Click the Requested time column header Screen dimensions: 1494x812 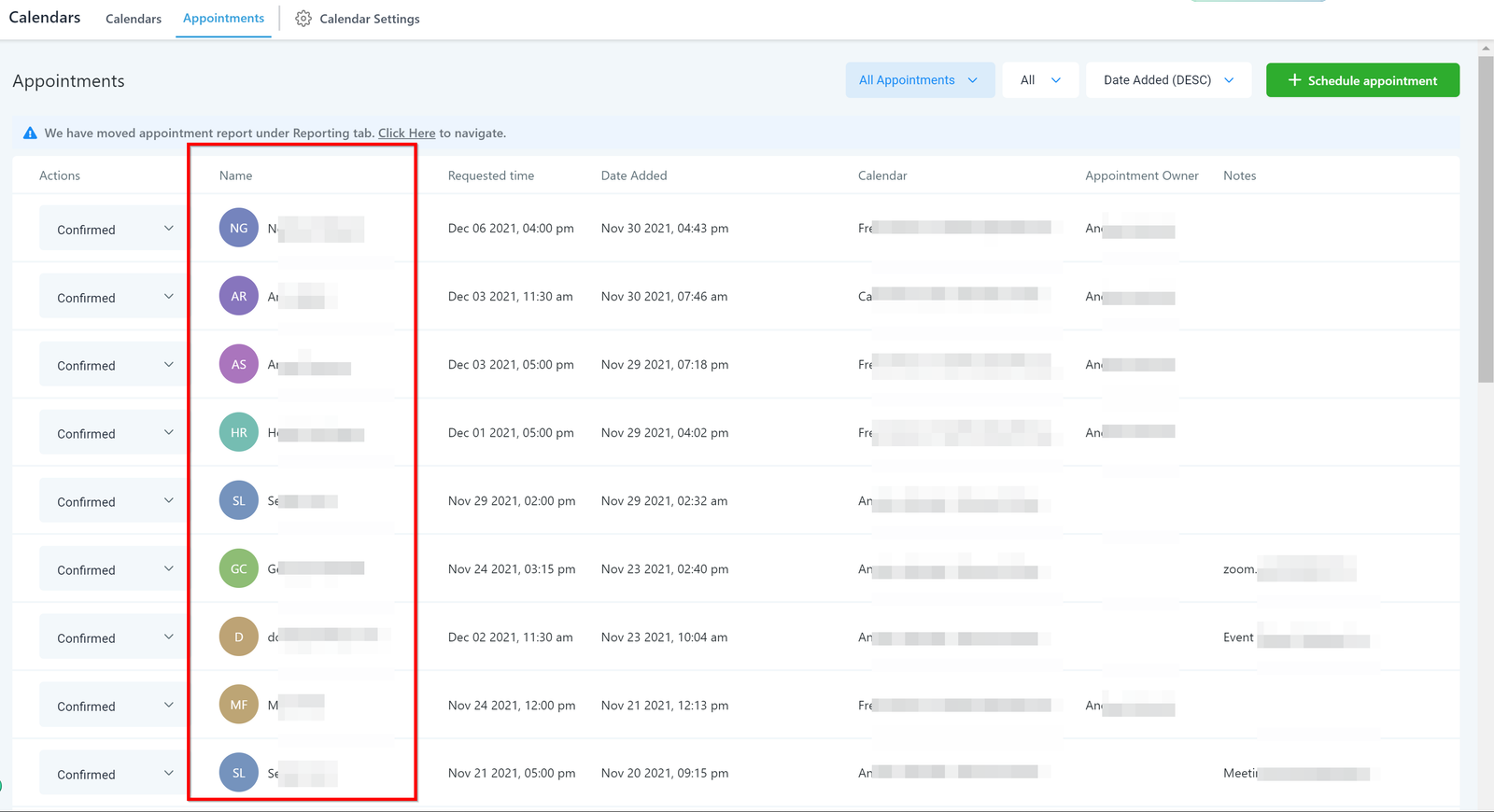[x=491, y=175]
